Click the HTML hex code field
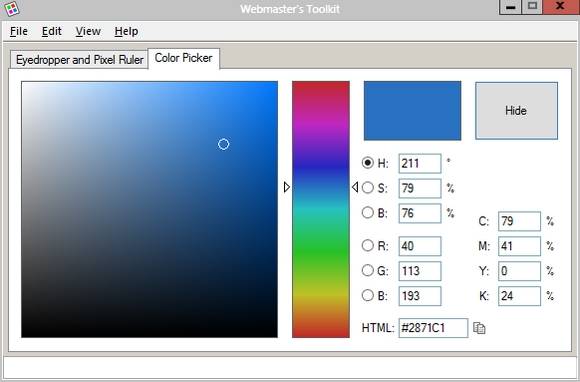580x382 pixels. coord(433,328)
